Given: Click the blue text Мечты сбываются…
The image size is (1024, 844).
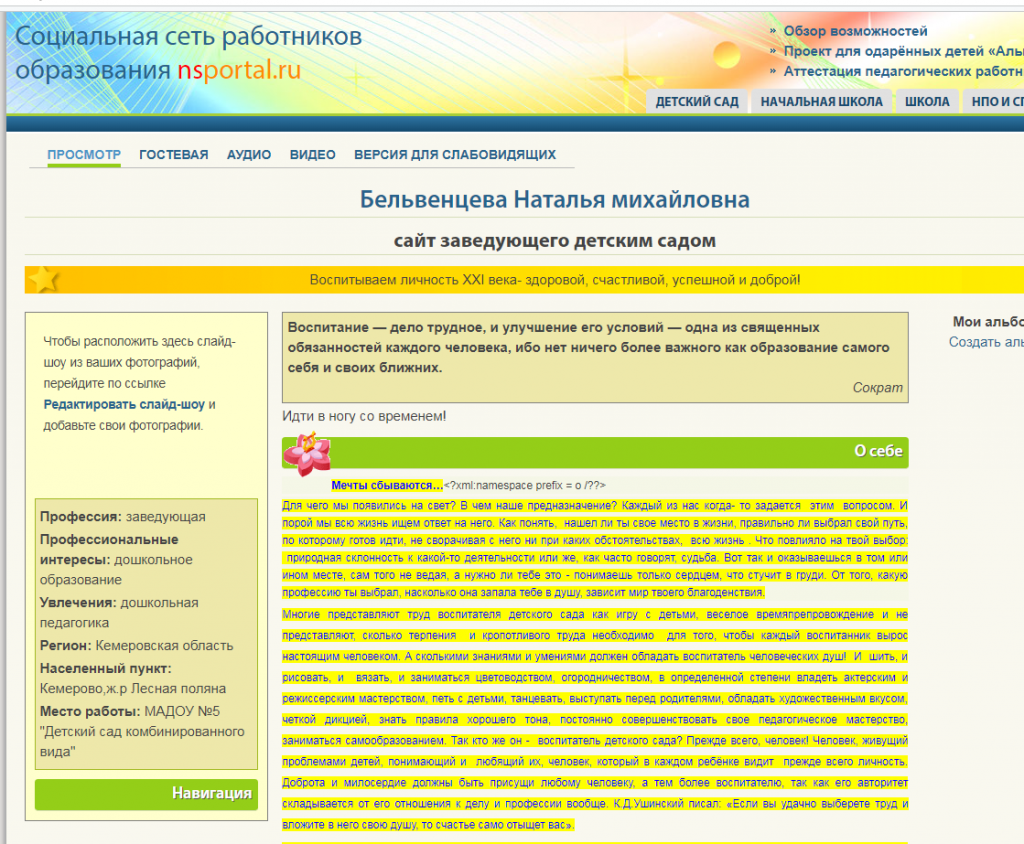Looking at the screenshot, I should click(387, 485).
